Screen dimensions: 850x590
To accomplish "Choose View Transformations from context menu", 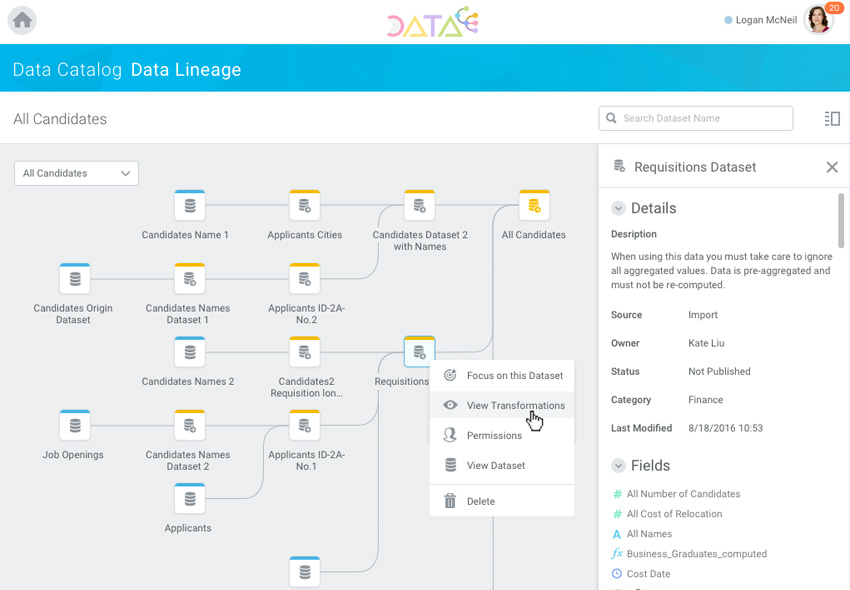I will (515, 406).
